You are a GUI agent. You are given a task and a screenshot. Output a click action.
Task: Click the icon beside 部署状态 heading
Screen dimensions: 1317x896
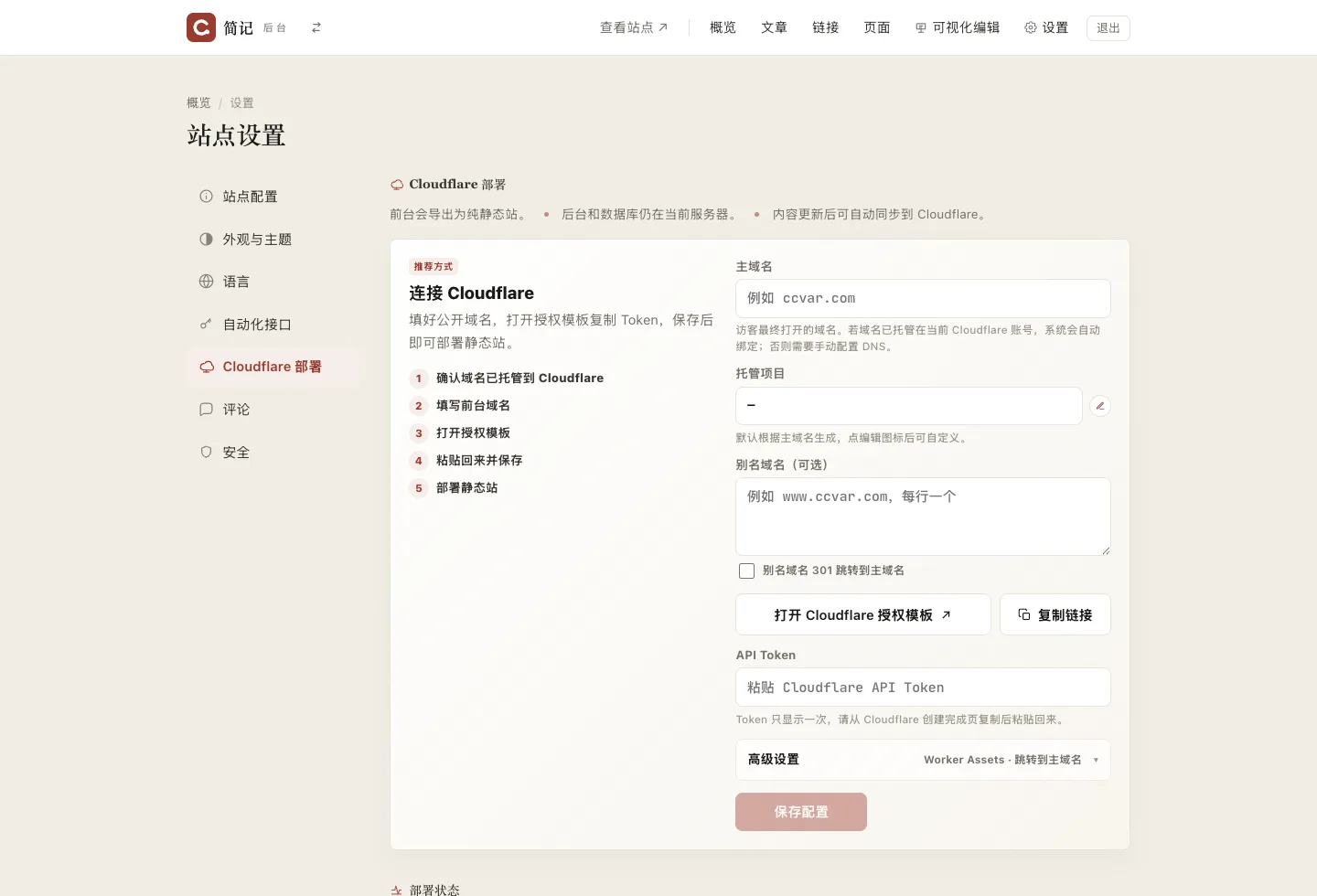pyautogui.click(x=397, y=890)
